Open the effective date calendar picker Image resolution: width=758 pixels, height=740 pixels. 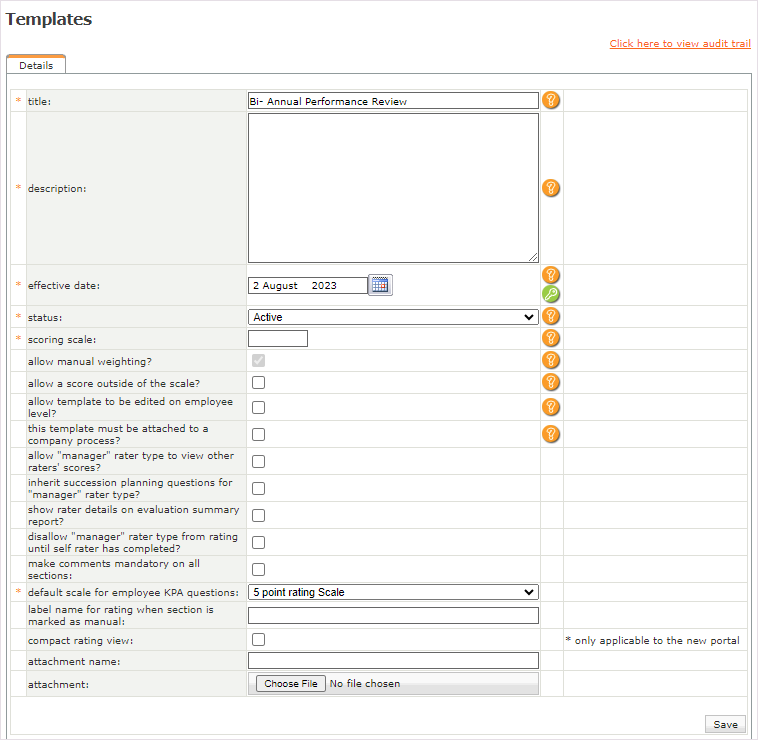click(x=380, y=285)
